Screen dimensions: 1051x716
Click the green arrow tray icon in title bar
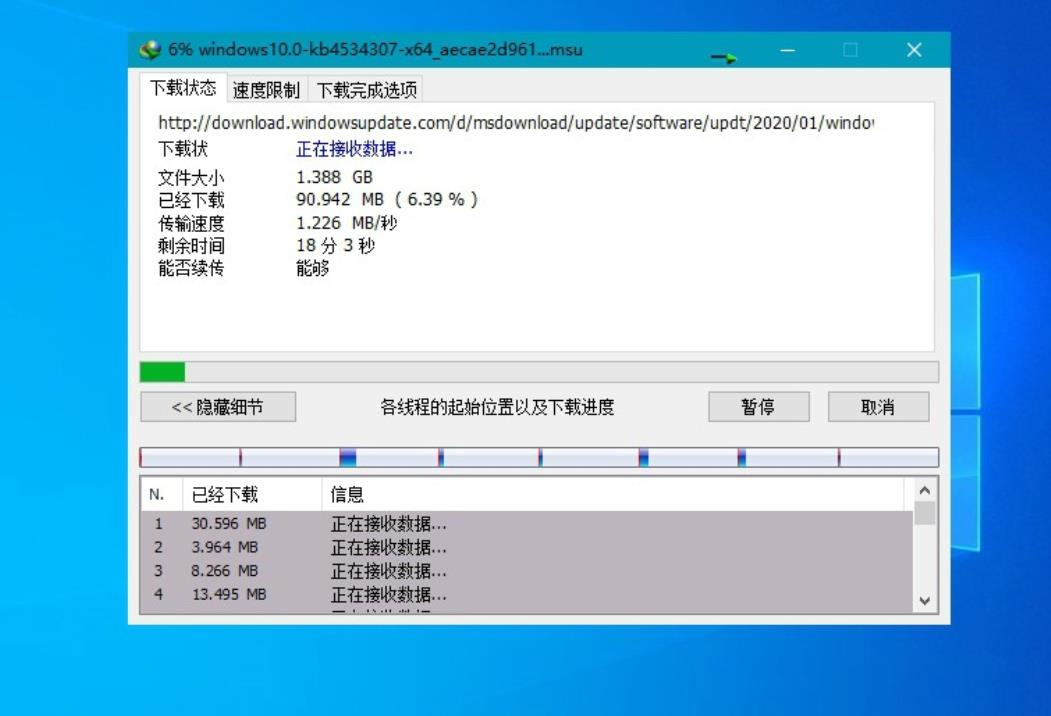click(x=724, y=58)
